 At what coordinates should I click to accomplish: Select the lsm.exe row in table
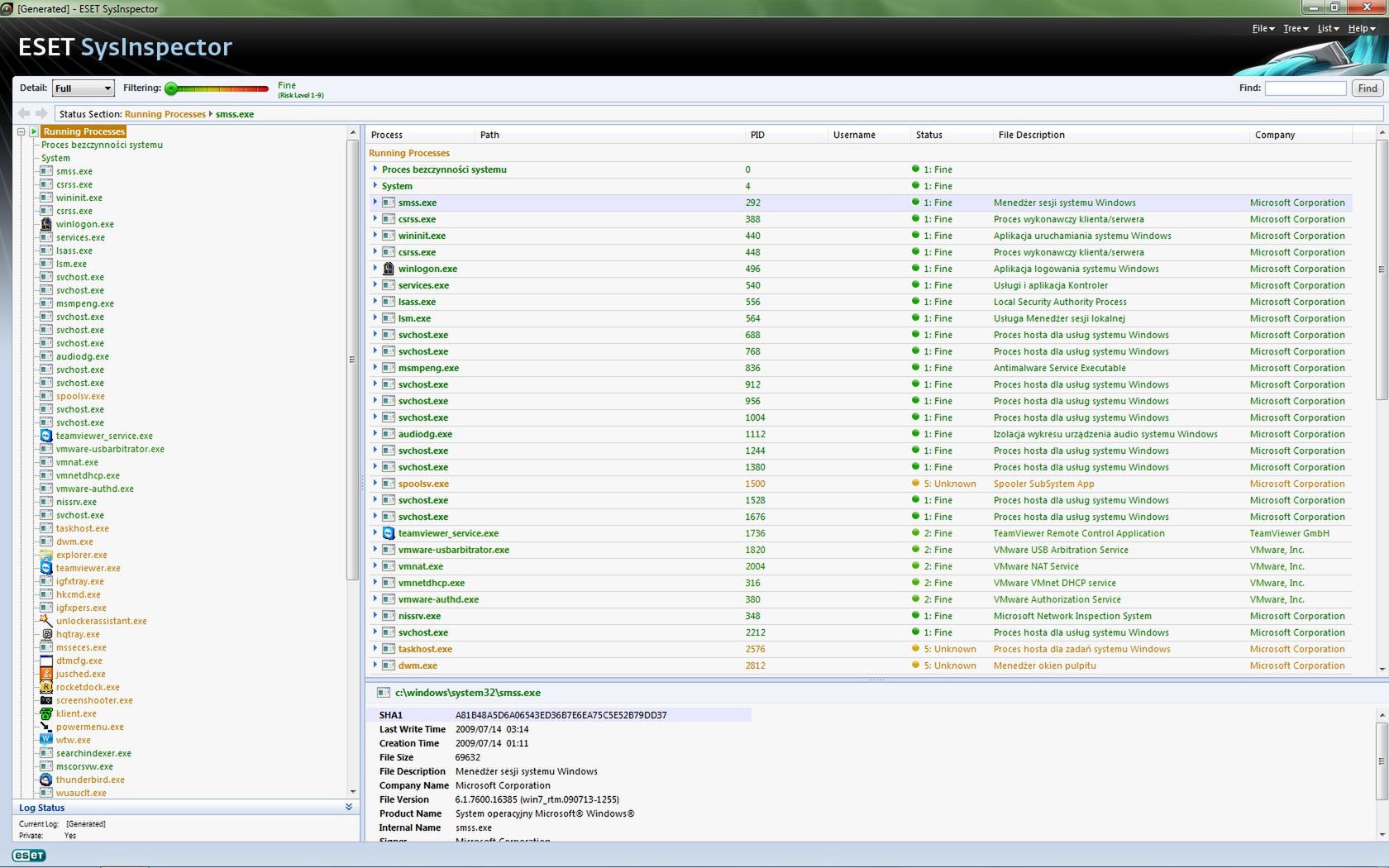tap(860, 318)
